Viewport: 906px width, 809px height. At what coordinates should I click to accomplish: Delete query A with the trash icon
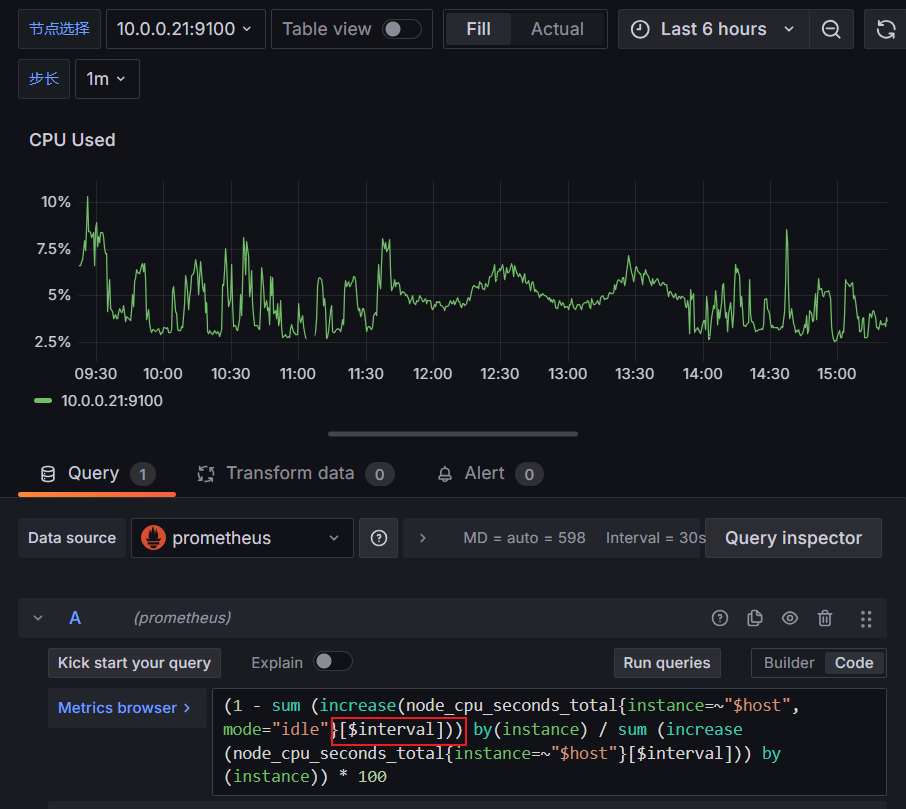(825, 618)
